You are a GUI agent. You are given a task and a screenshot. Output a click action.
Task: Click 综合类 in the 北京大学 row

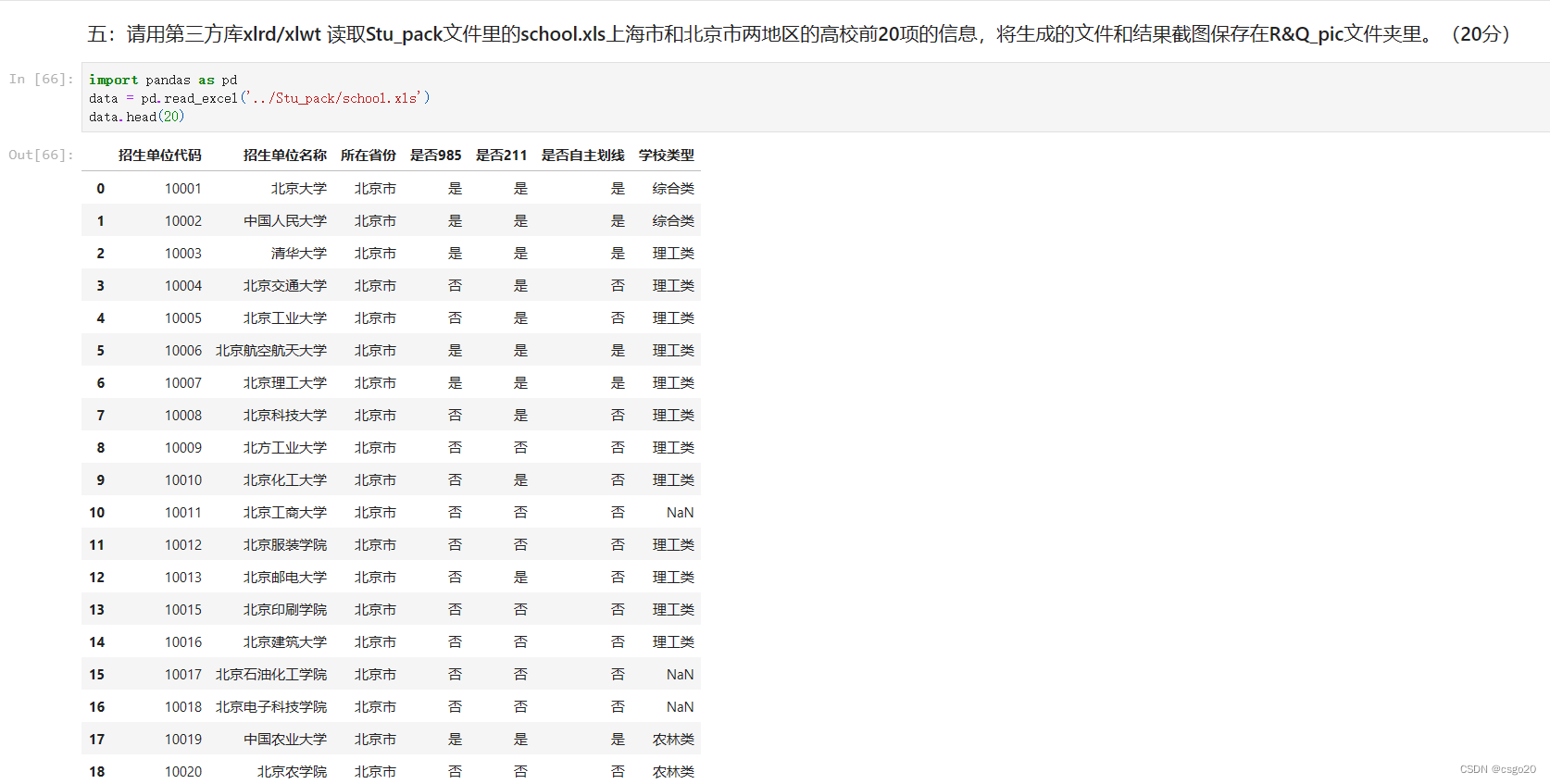coord(673,189)
